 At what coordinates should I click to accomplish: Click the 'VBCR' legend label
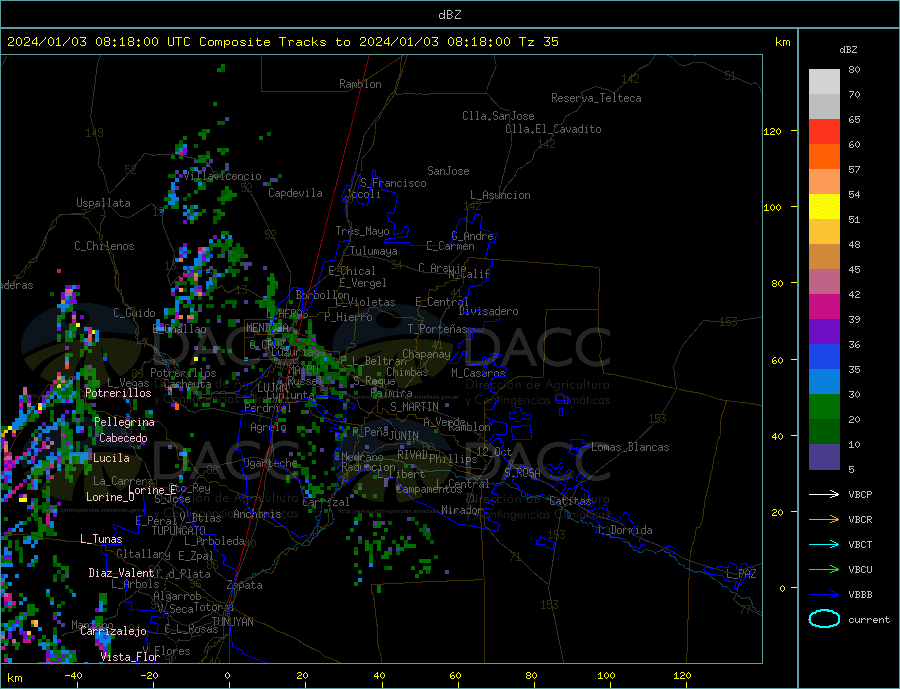point(860,520)
